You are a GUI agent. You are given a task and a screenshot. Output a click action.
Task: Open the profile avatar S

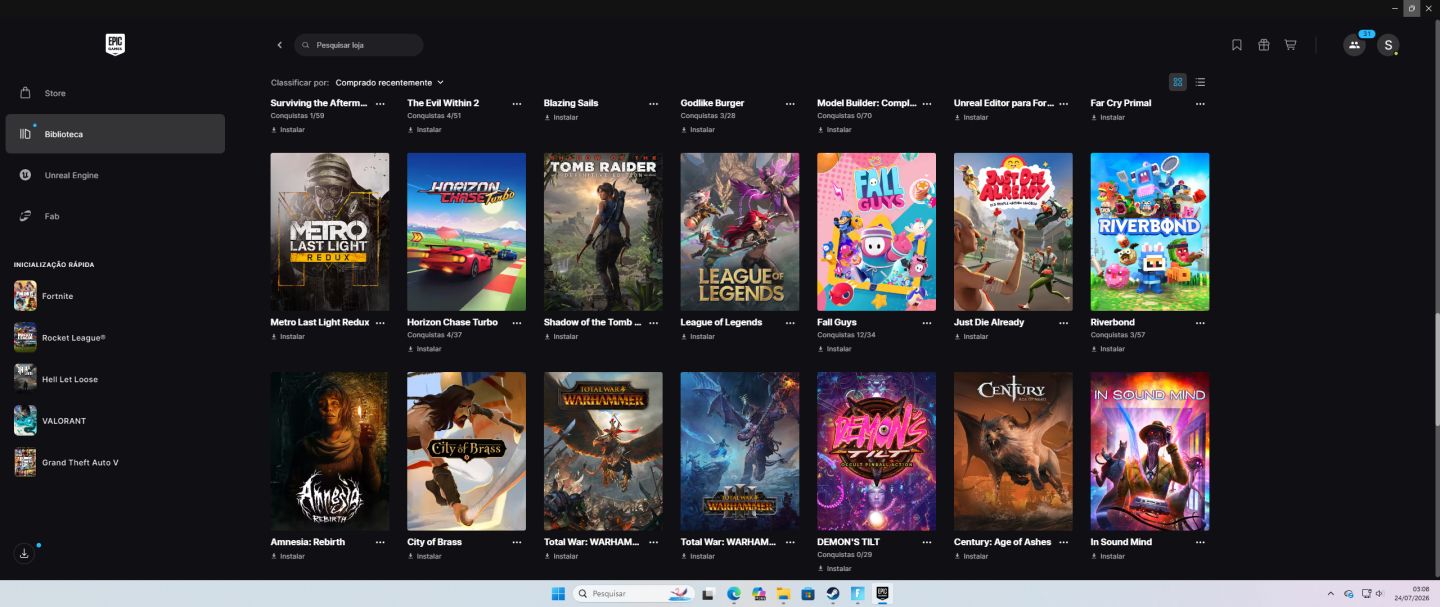click(x=1388, y=45)
